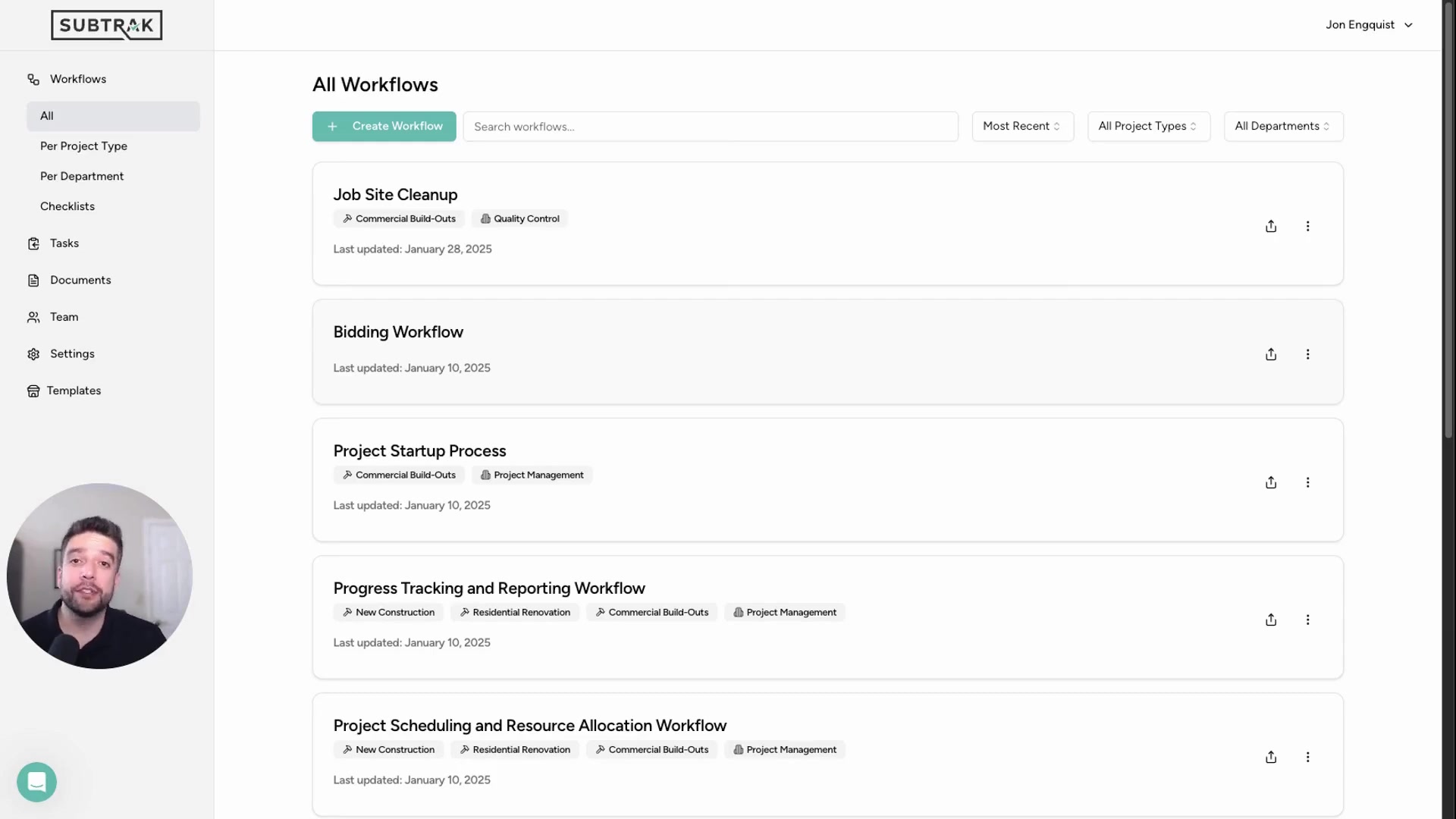Viewport: 1456px width, 819px height.
Task: Click the Create Workflow button
Action: pos(384,126)
